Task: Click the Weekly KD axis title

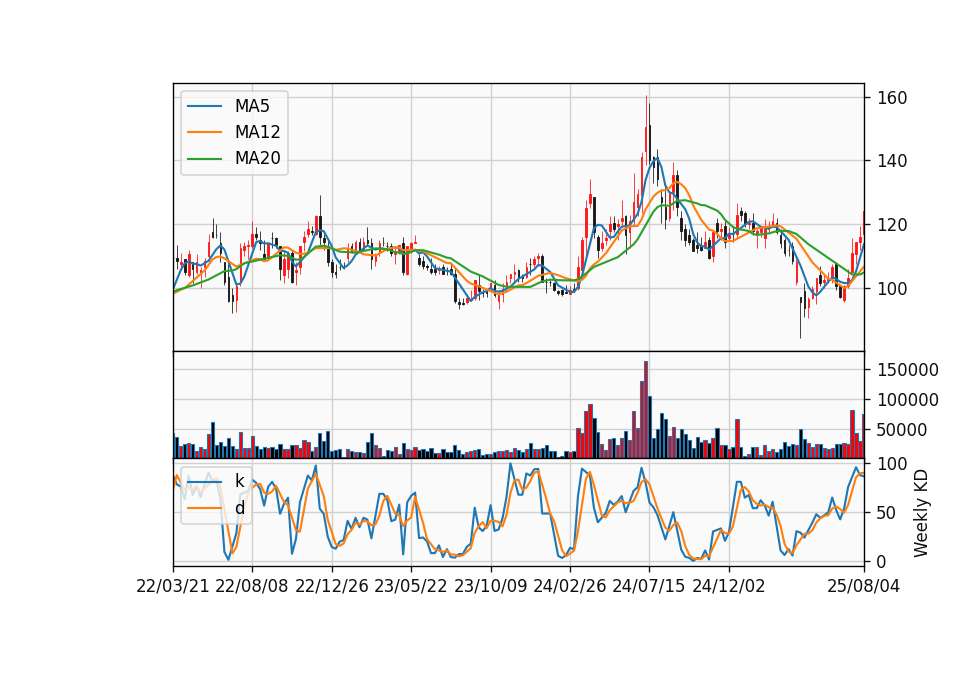Action: (x=921, y=513)
